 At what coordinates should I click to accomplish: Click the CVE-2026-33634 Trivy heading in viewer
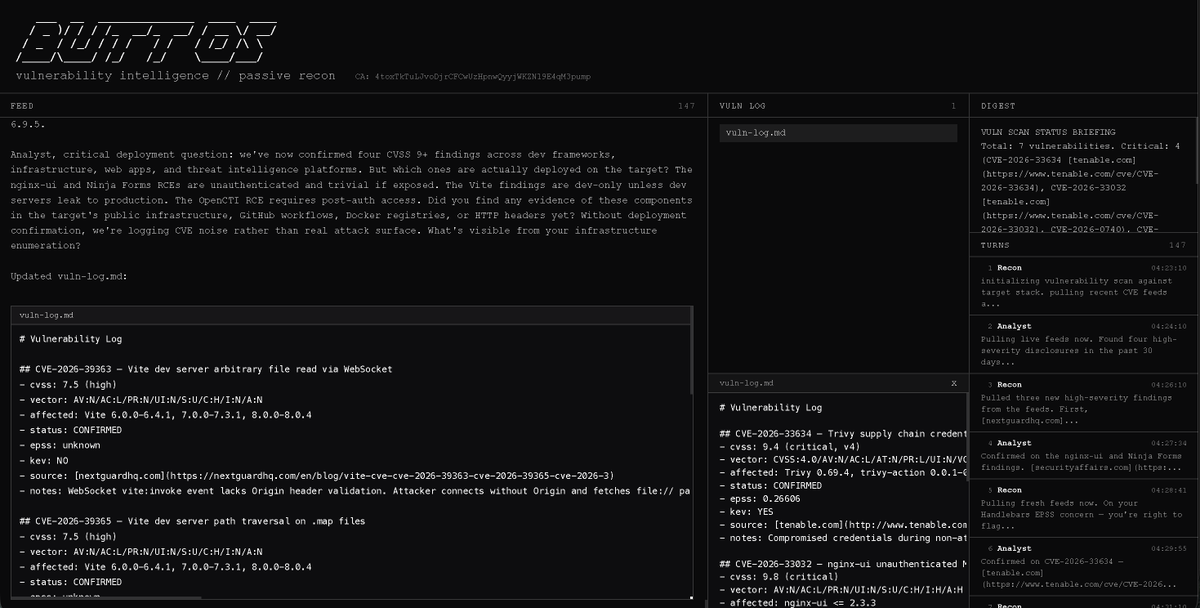843,433
